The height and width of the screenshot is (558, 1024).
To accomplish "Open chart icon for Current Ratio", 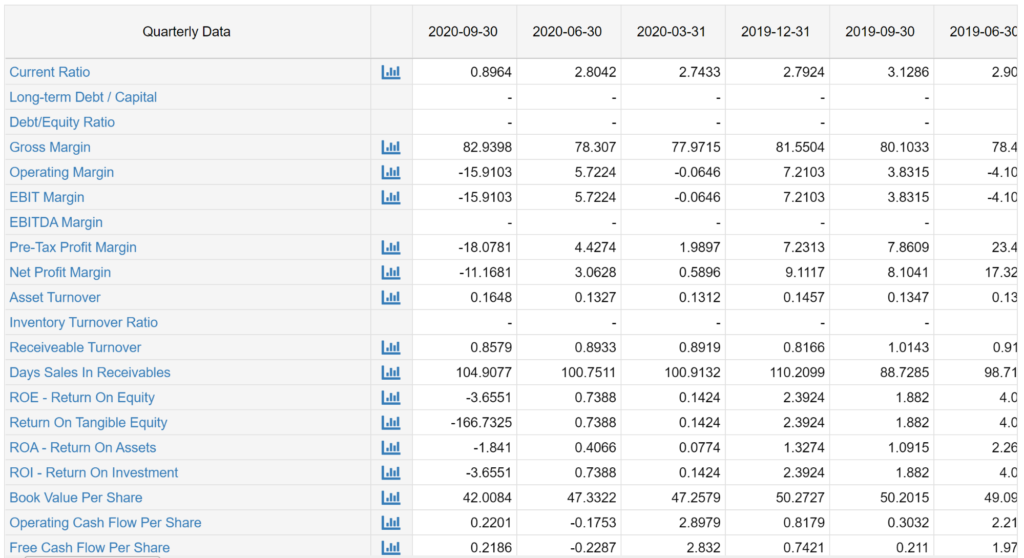I will 390,72.
